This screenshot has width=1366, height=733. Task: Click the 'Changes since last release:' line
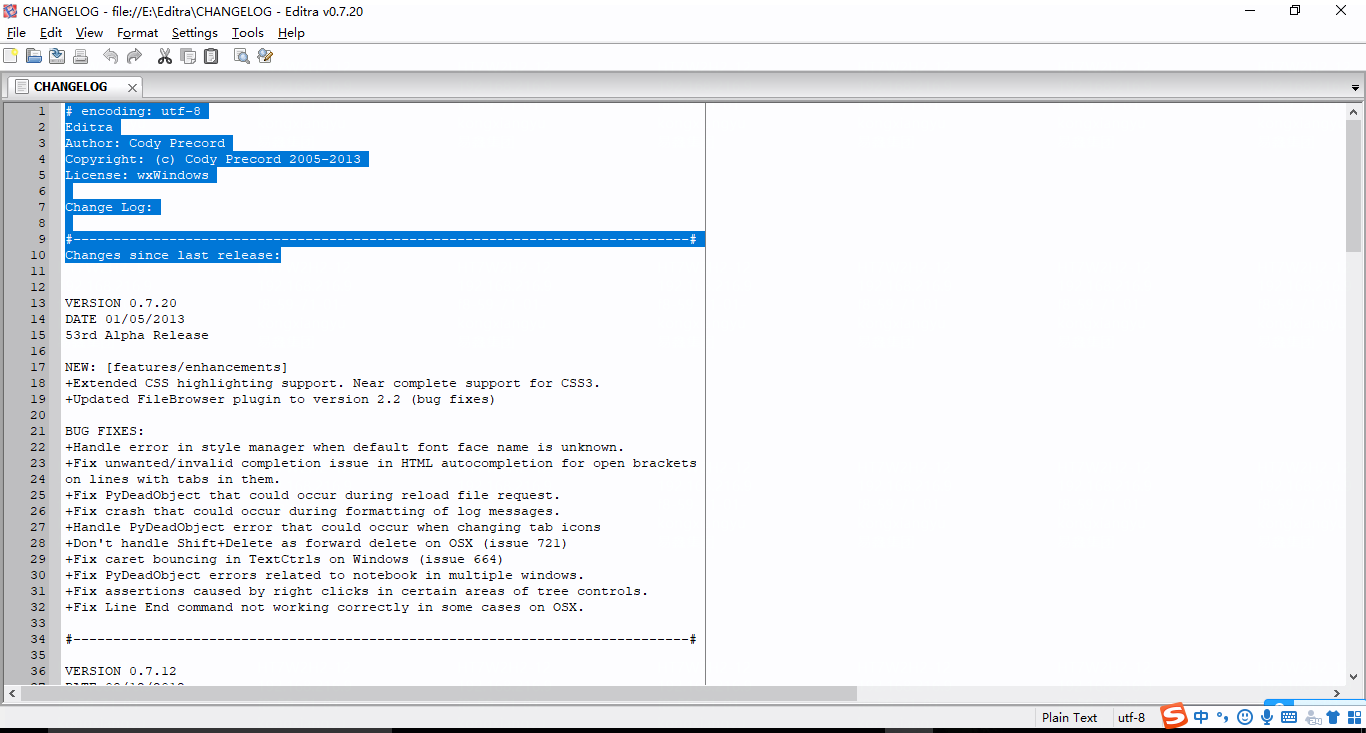(173, 255)
